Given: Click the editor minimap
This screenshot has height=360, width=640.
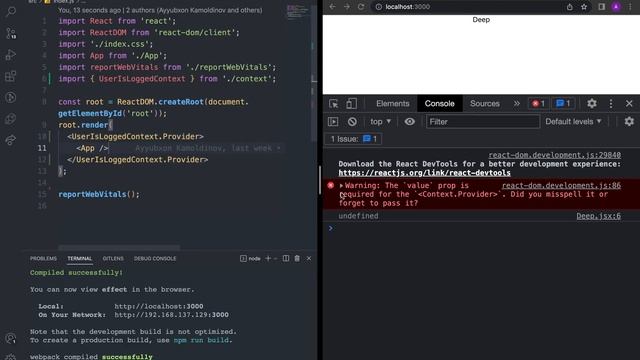Looking at the screenshot, I should point(297,12).
